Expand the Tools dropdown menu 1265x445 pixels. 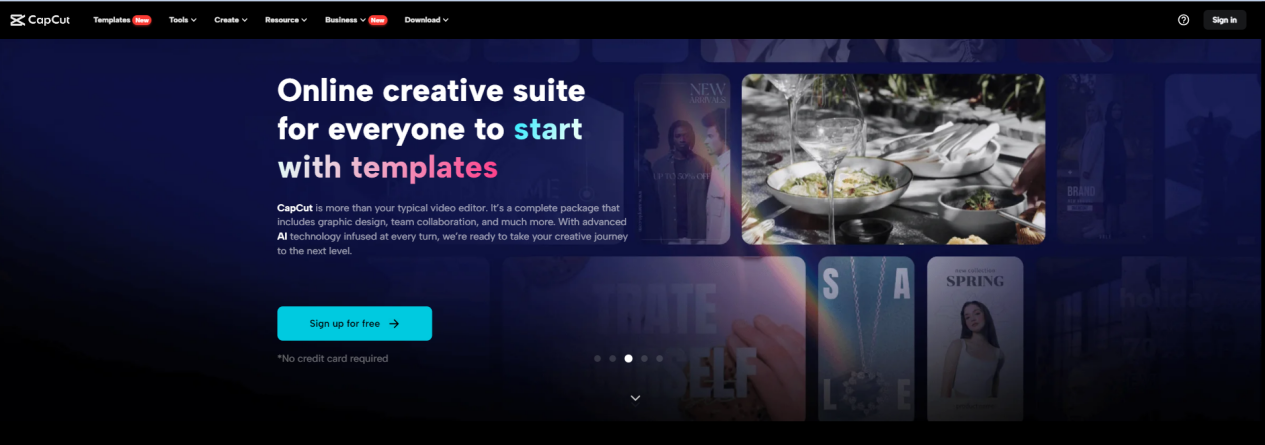click(182, 20)
